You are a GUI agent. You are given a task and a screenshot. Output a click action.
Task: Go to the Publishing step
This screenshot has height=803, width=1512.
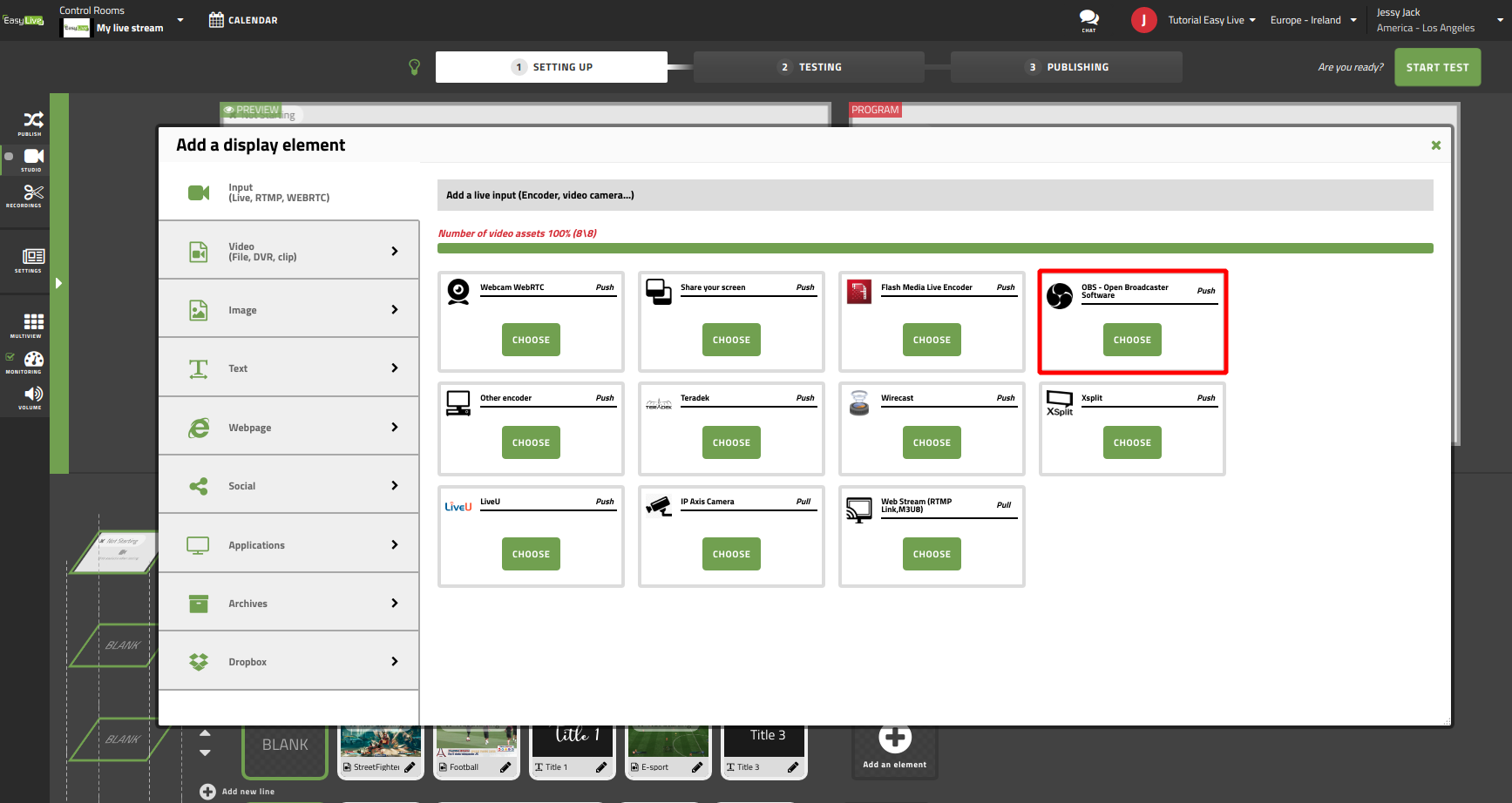coord(1067,67)
